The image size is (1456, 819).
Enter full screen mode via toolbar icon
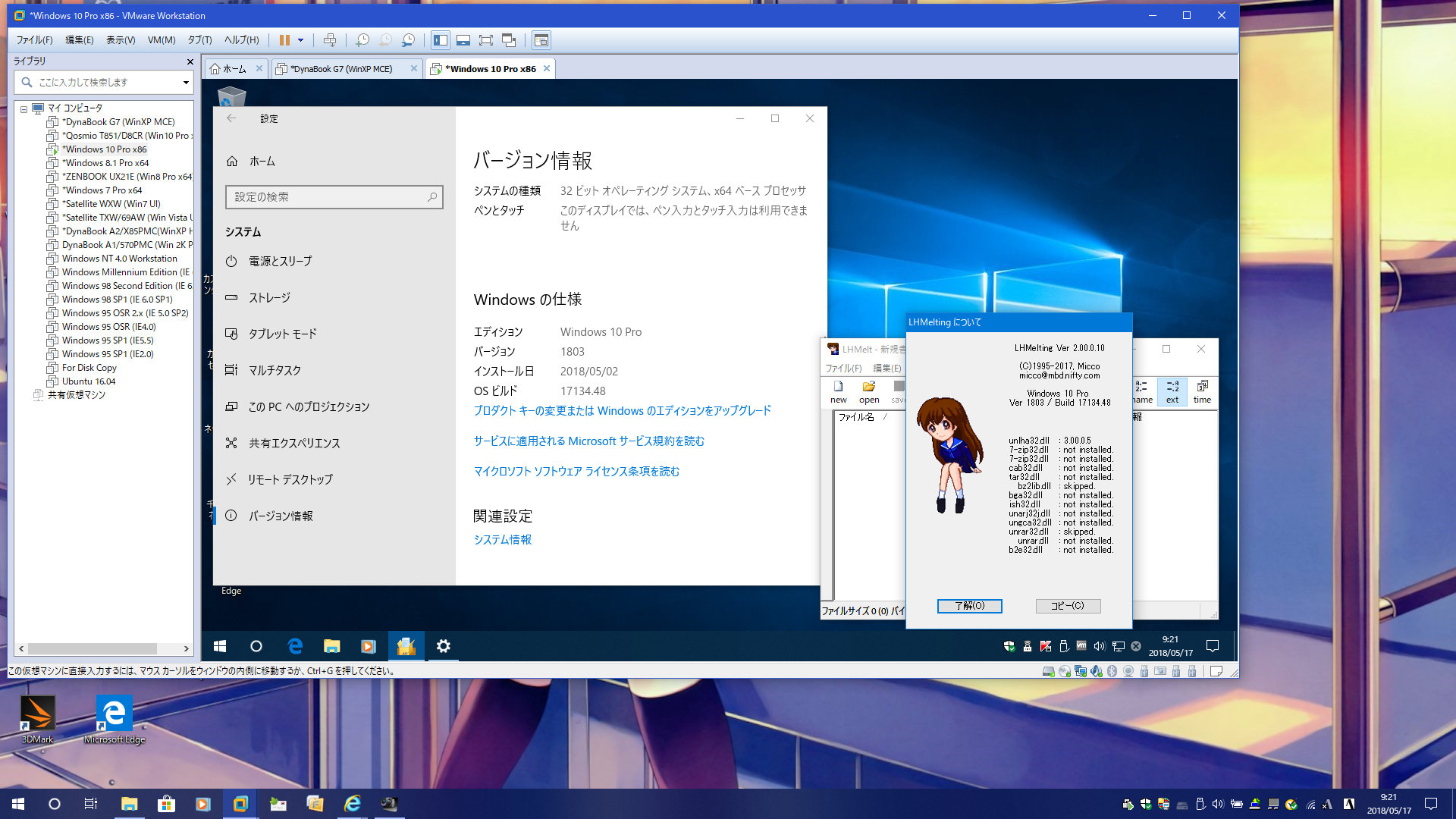[x=486, y=40]
